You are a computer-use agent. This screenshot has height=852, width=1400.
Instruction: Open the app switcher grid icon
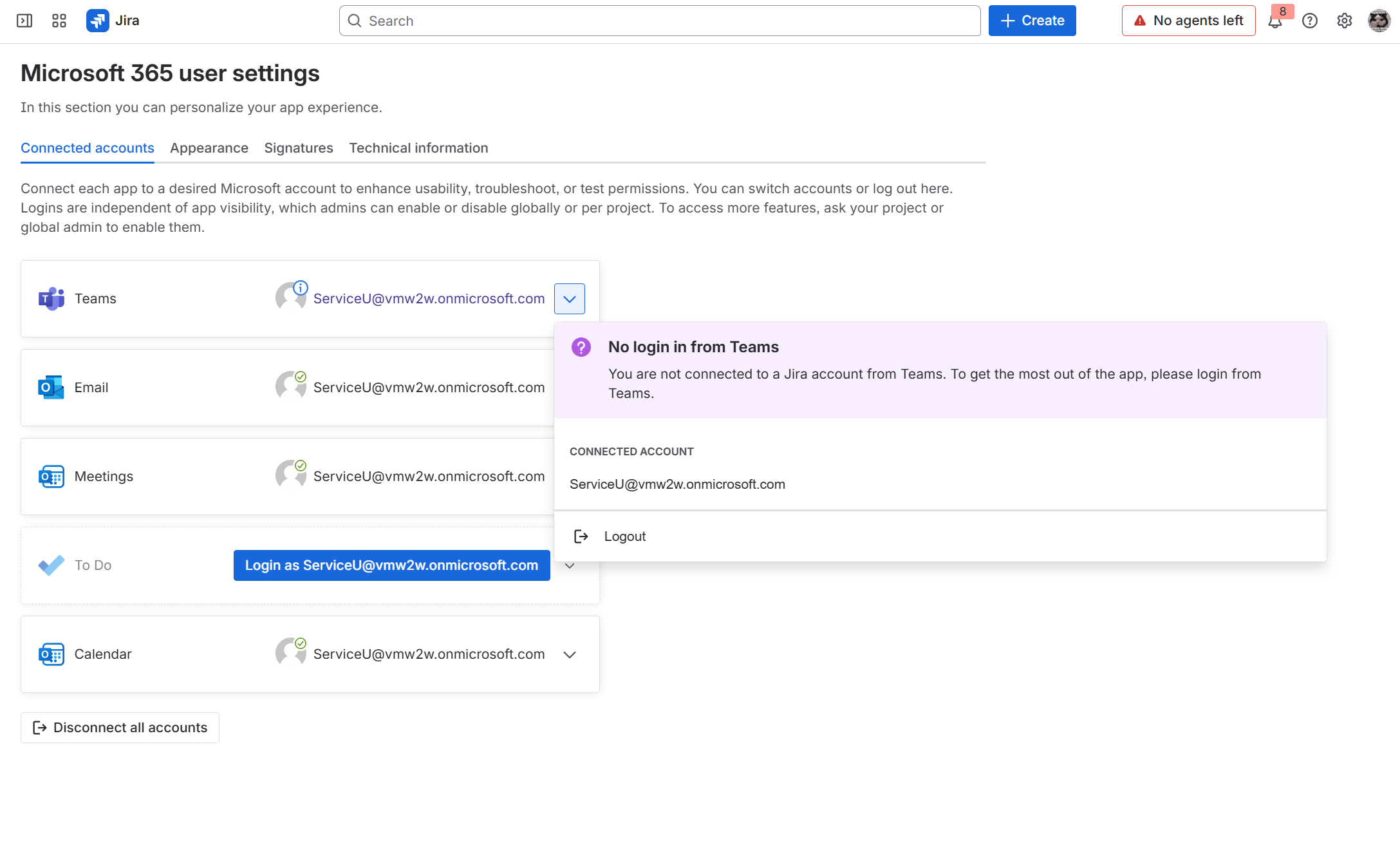(59, 21)
